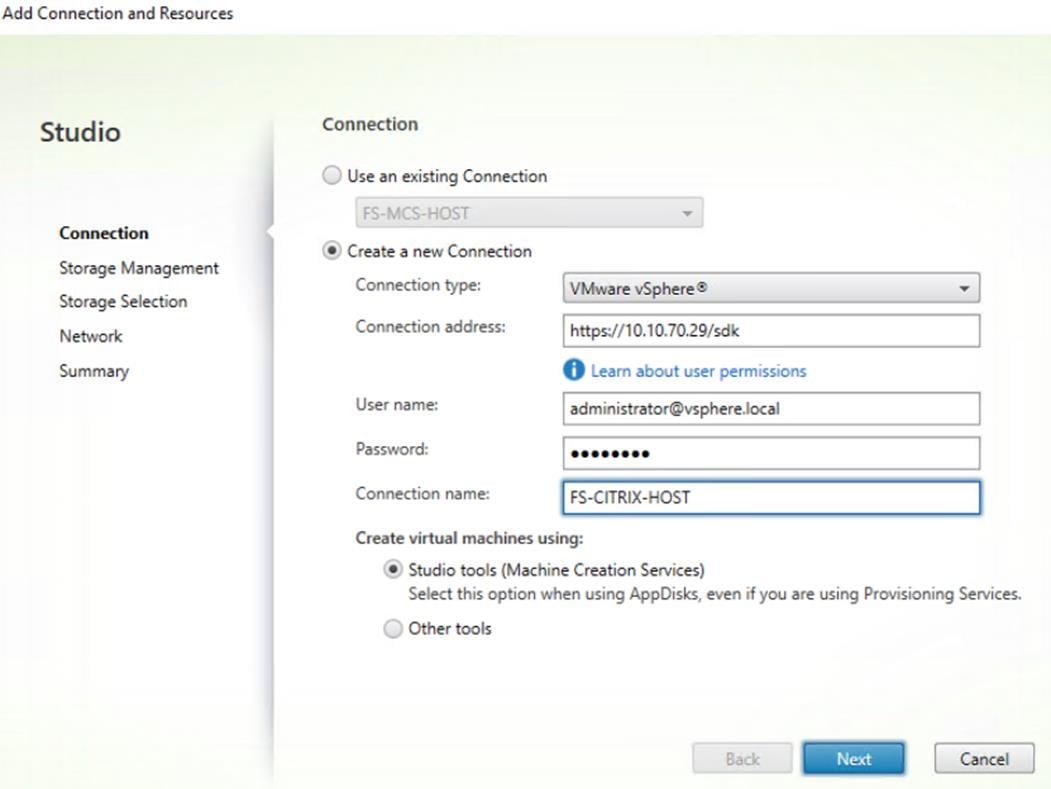Click the Next button
The image size is (1051, 789).
point(854,758)
